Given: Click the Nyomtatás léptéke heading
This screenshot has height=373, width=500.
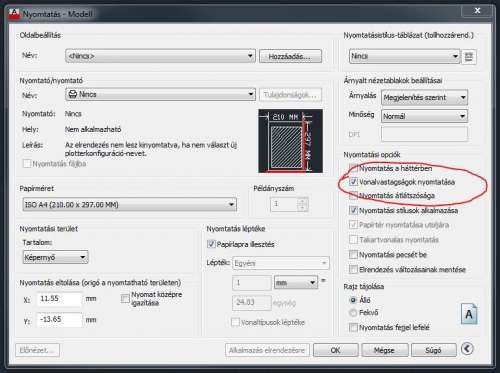Looking at the screenshot, I should coord(236,229).
